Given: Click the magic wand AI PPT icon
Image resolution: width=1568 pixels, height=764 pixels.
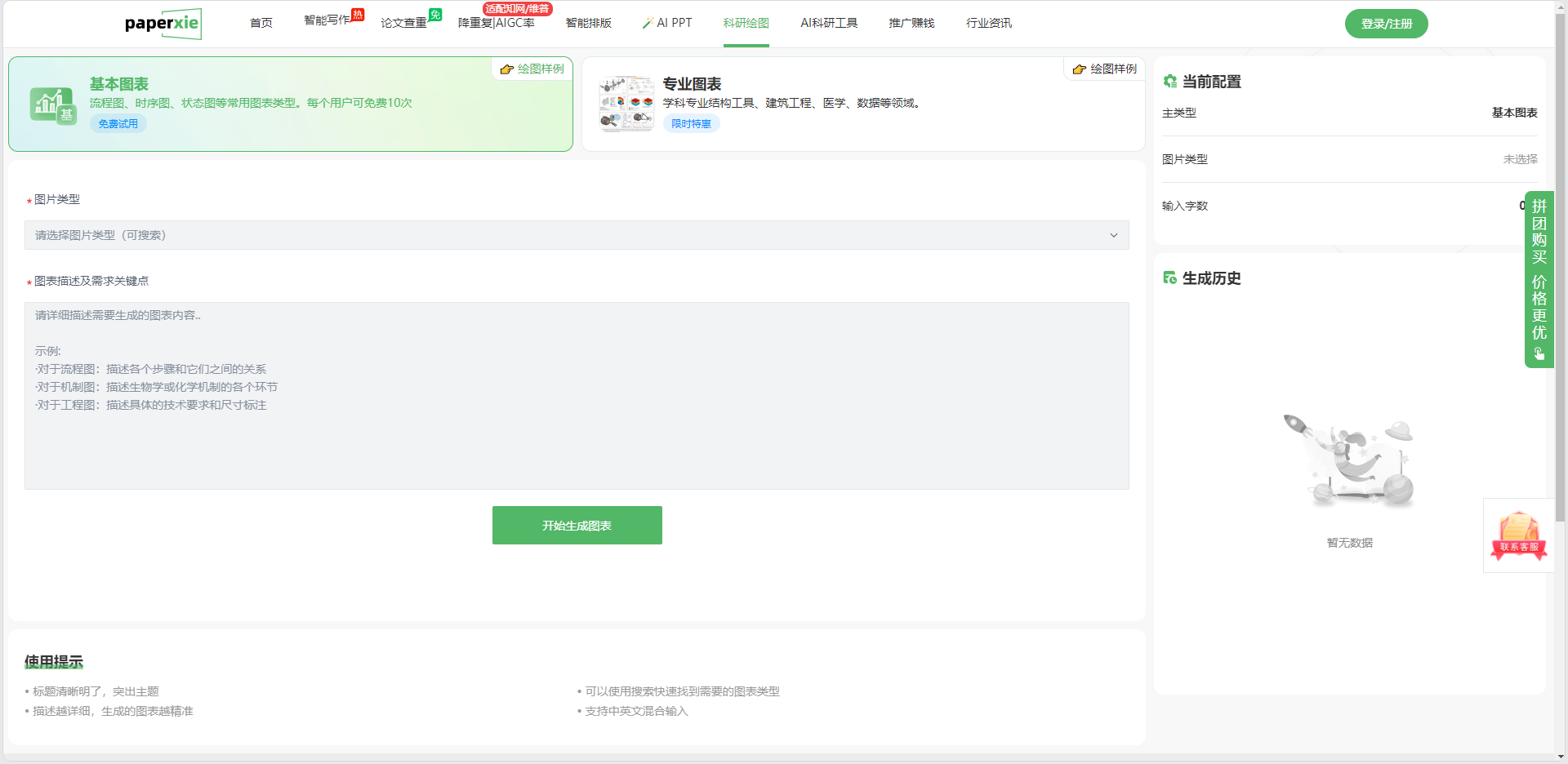Looking at the screenshot, I should pos(648,24).
